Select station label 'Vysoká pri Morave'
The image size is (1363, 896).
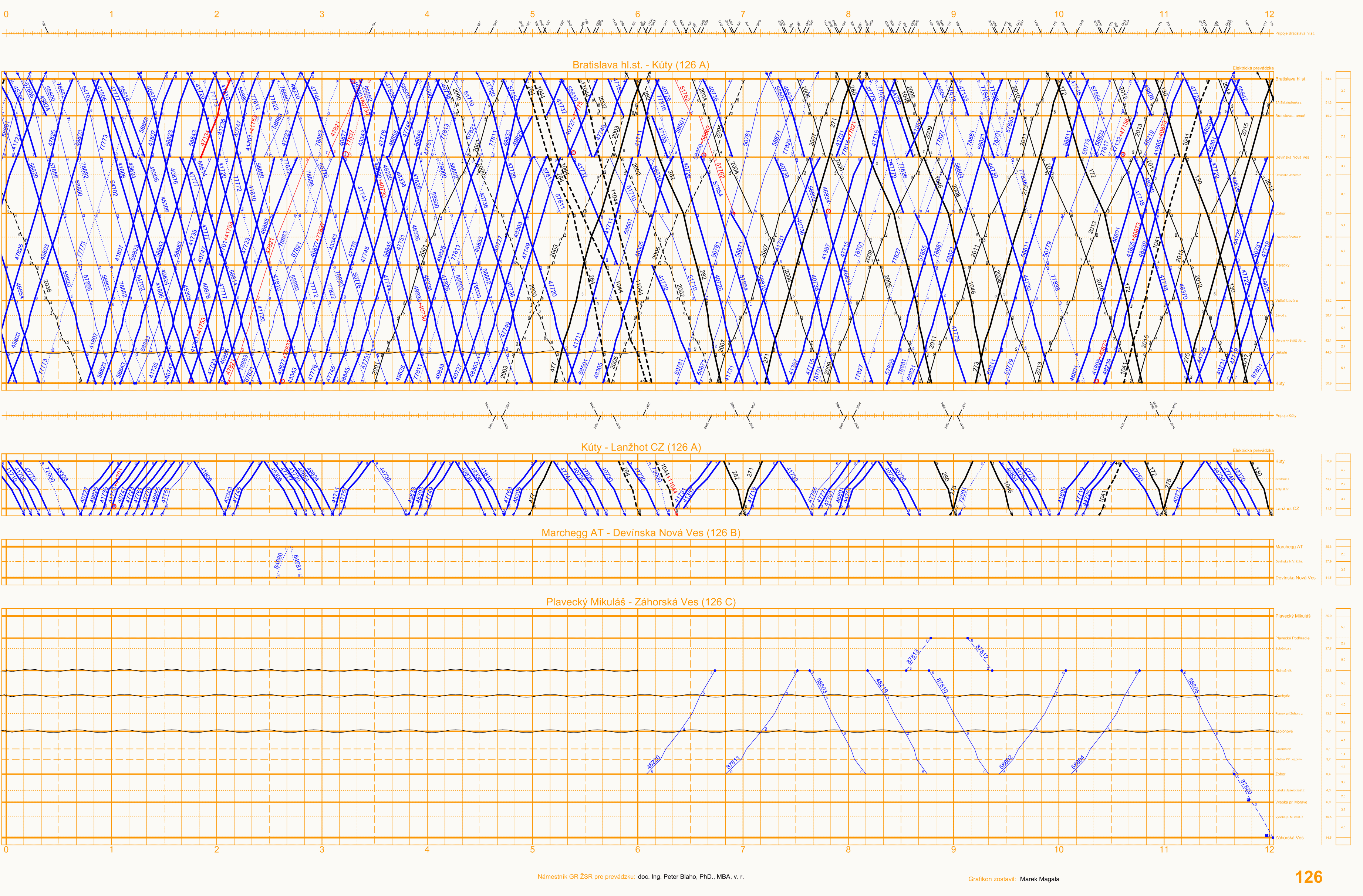coord(1291,802)
